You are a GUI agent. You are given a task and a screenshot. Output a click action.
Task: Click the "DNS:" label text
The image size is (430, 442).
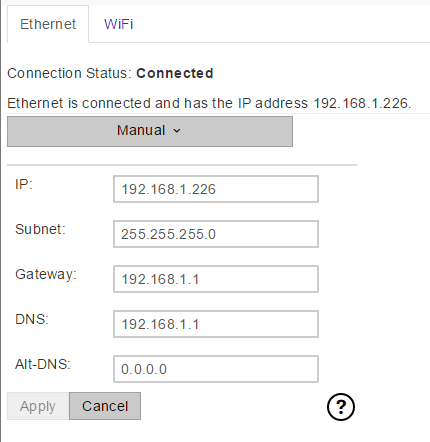pos(32,319)
